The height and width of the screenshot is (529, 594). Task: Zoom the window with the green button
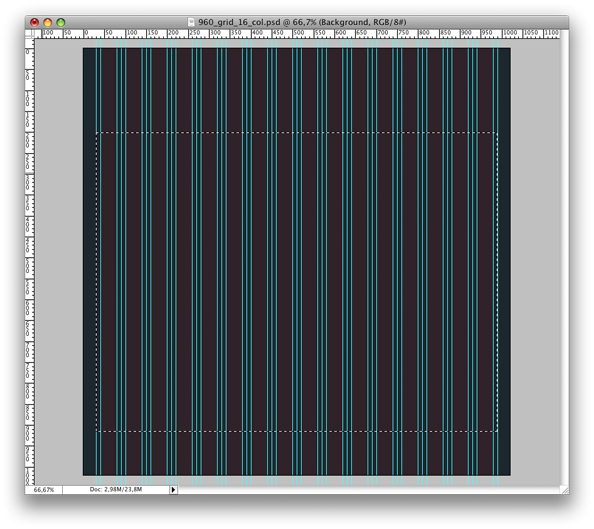[61, 22]
